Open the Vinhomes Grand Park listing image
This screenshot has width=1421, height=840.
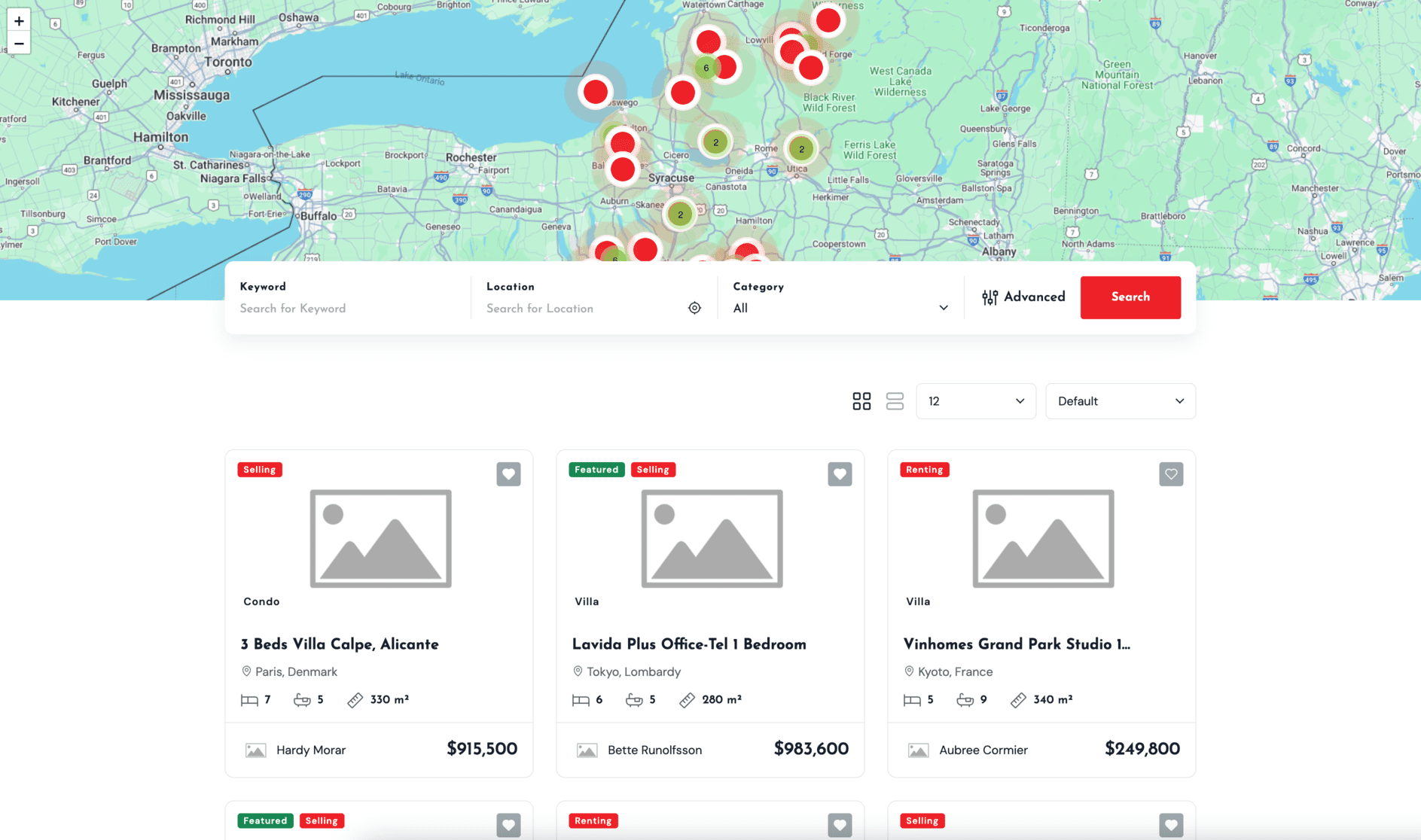[x=1043, y=538]
